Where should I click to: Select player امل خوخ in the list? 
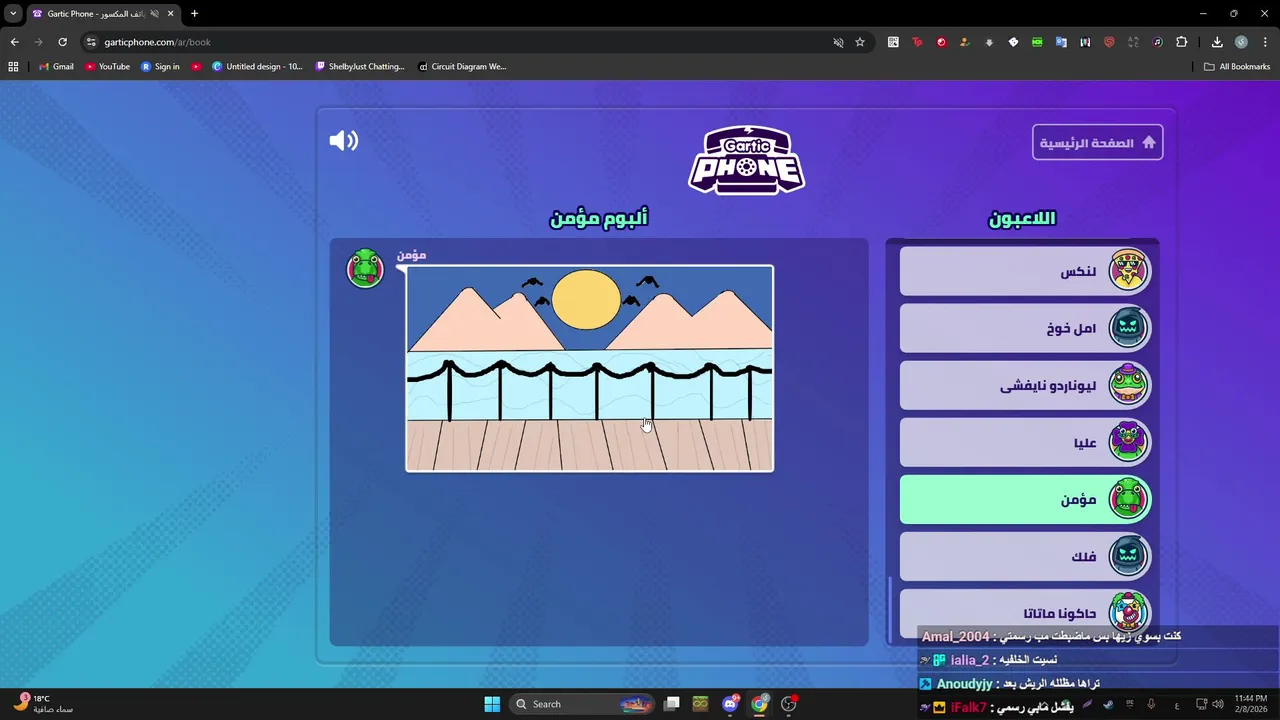[x=1025, y=328]
